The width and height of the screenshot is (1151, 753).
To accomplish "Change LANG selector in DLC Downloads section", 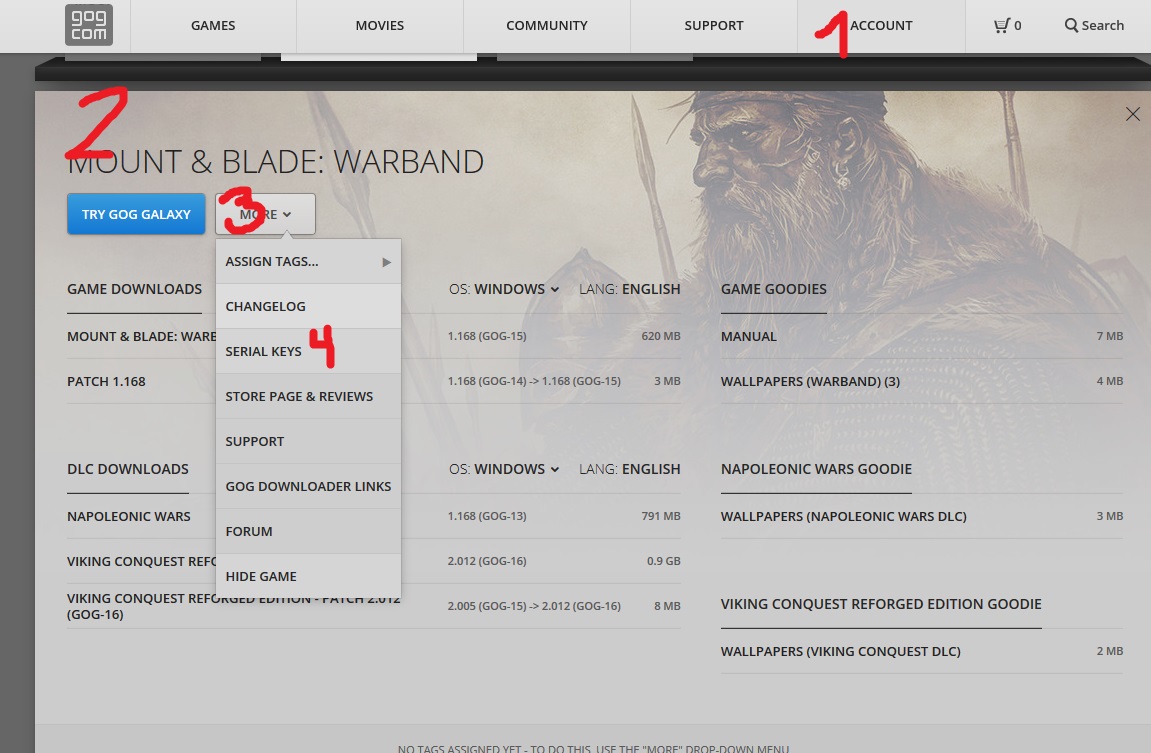I will click(x=630, y=469).
